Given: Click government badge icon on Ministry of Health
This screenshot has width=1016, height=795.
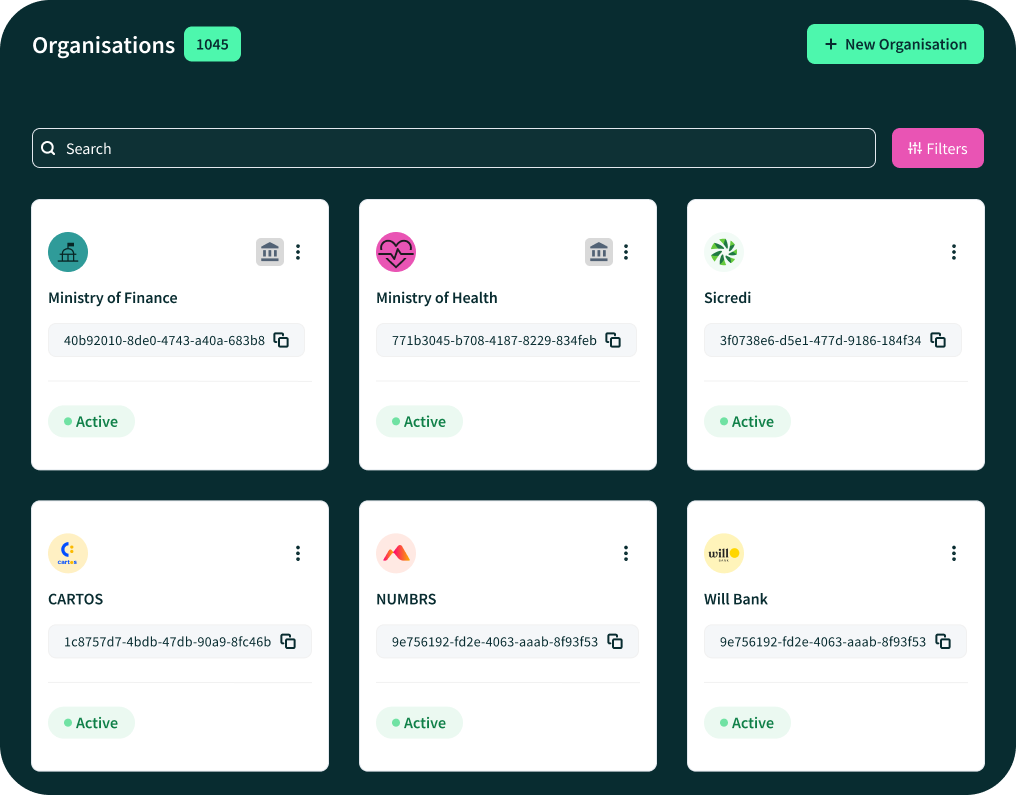Looking at the screenshot, I should tap(598, 252).
